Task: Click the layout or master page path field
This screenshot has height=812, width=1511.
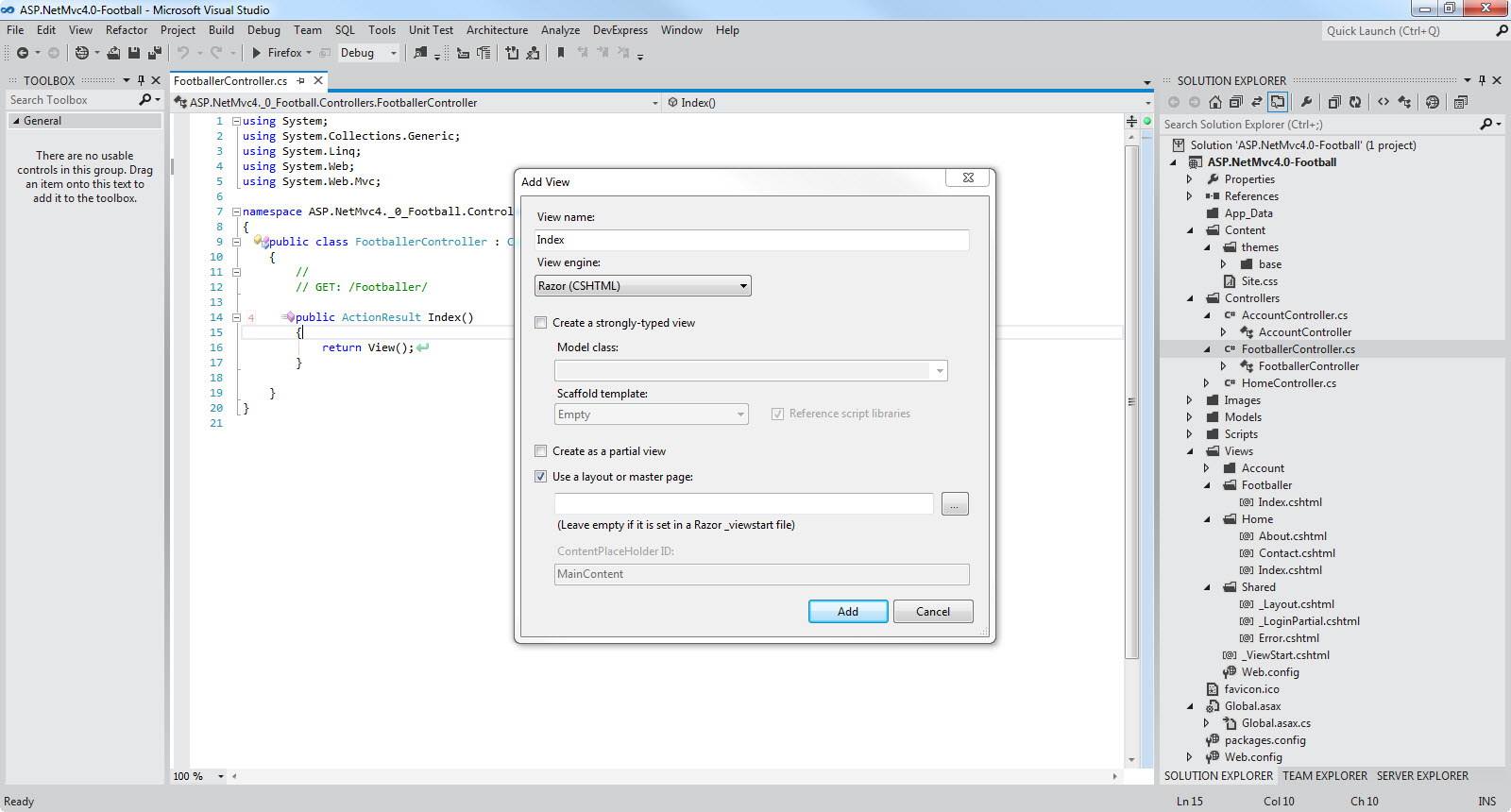Action: pos(744,504)
